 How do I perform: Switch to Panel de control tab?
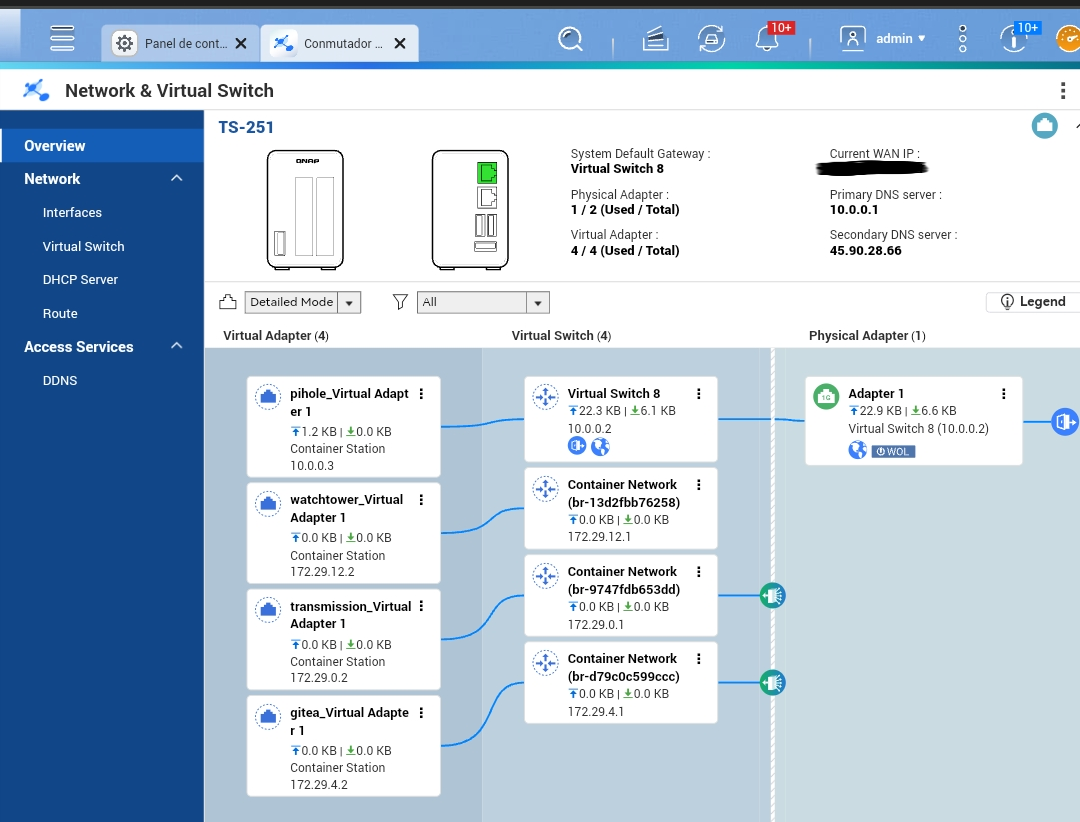180,43
